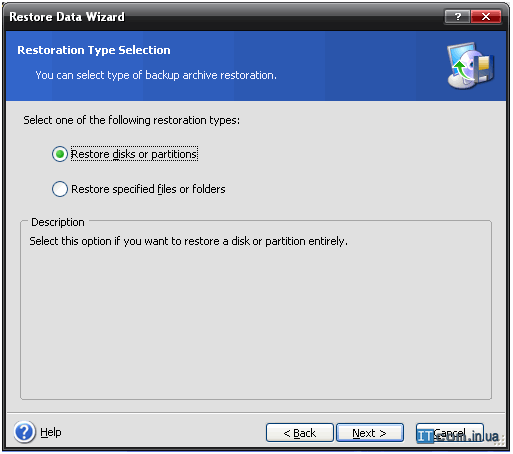The height and width of the screenshot is (454, 513).
Task: Click 'You can select type of backup' subtitle
Action: point(156,75)
